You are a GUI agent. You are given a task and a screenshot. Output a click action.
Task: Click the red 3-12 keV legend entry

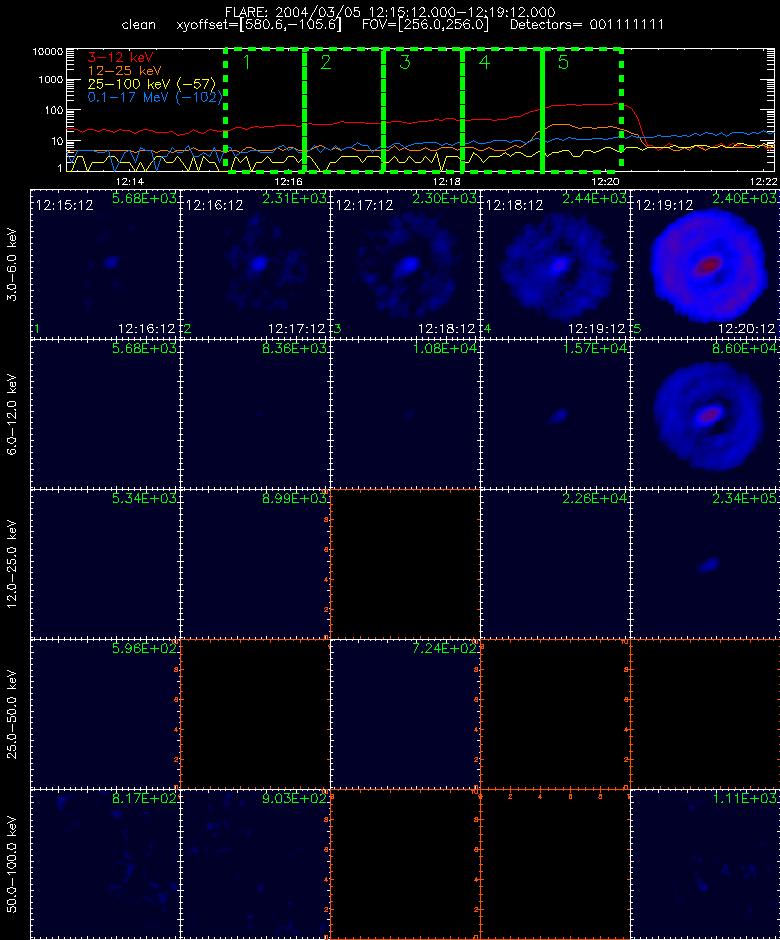coord(121,58)
